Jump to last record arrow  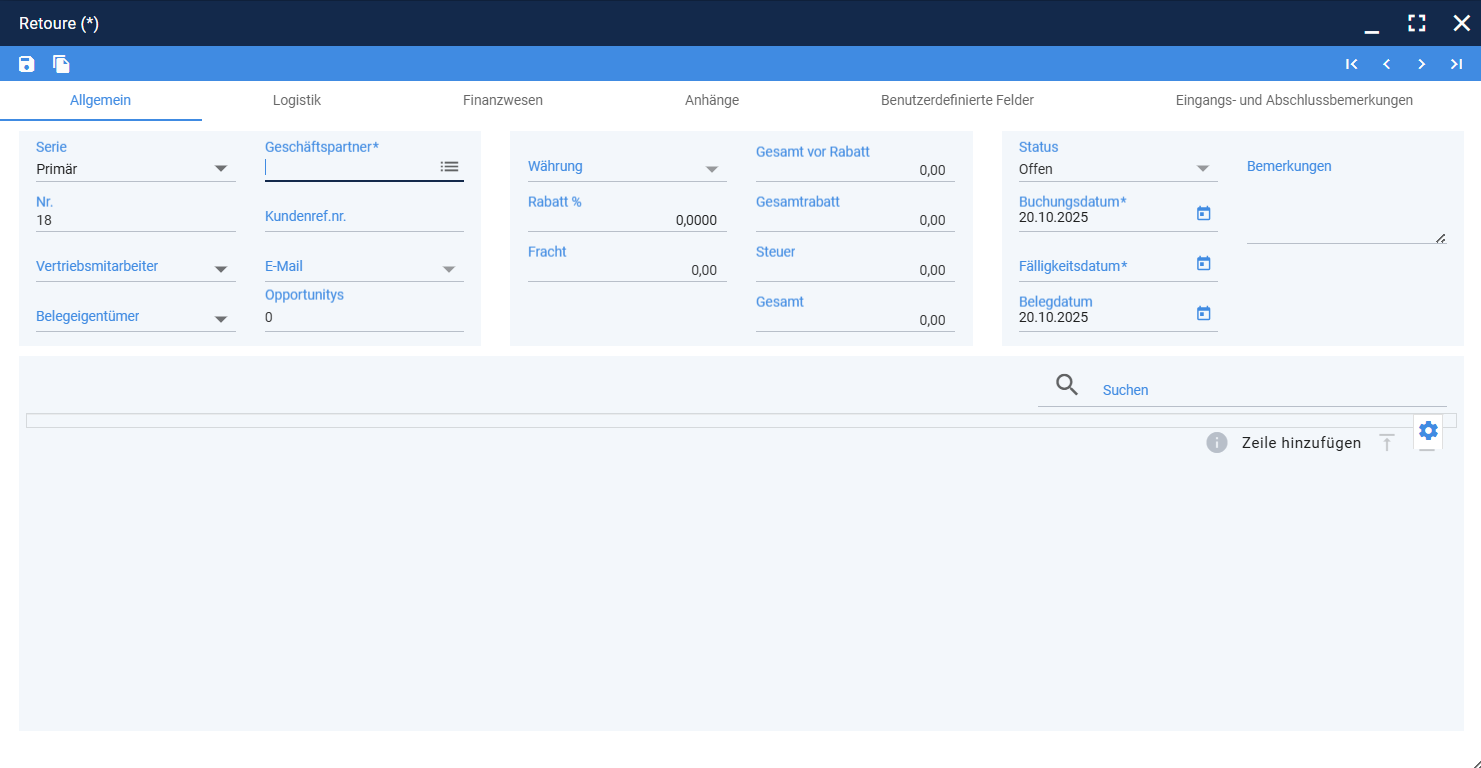tap(1456, 64)
